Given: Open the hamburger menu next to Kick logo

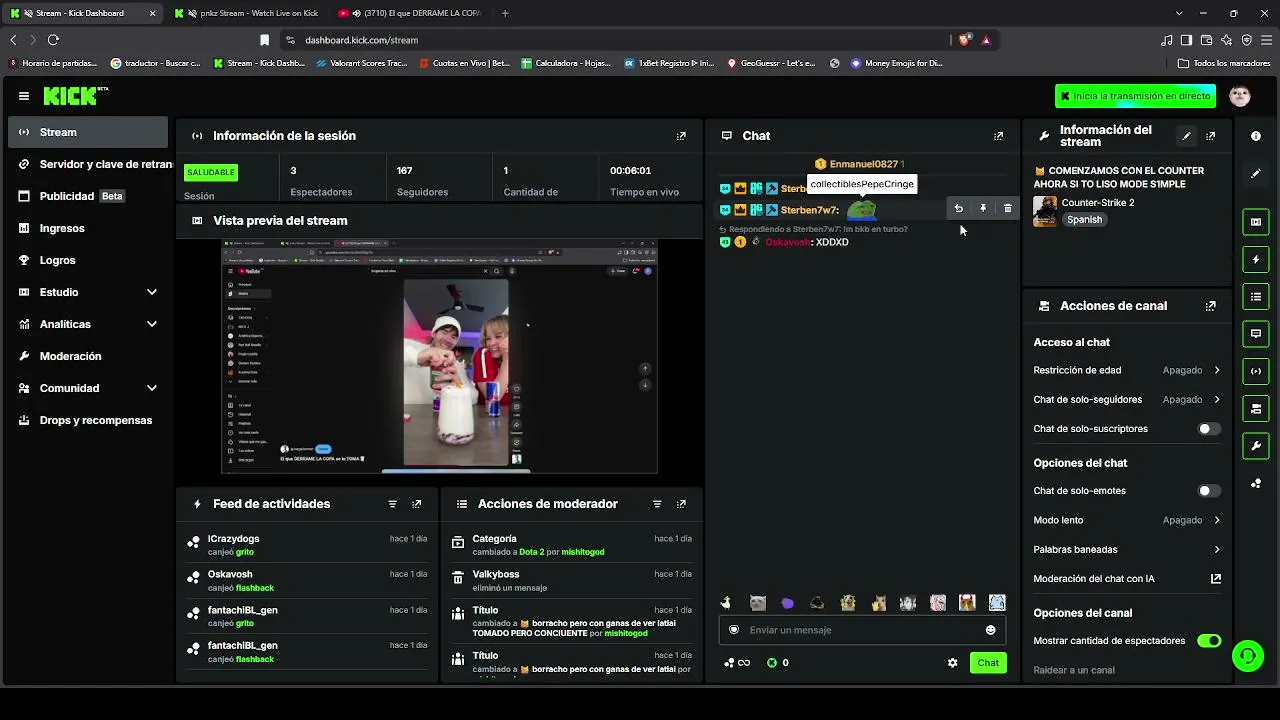Looking at the screenshot, I should 24,96.
